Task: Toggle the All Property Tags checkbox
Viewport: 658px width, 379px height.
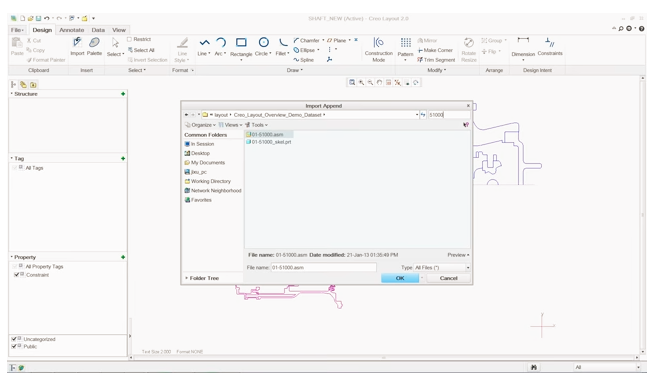Action: point(15,266)
